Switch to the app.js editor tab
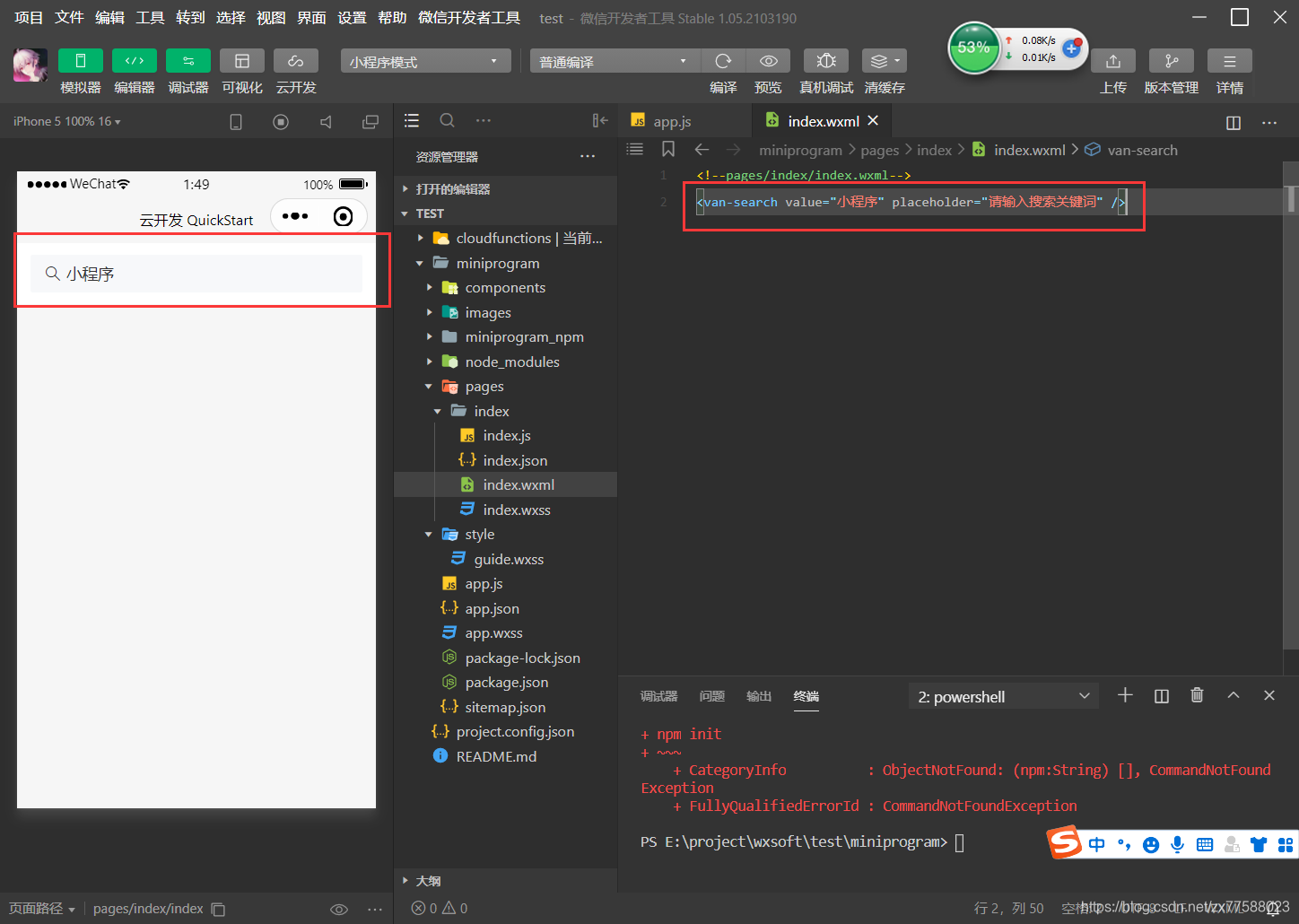The image size is (1299, 924). [x=686, y=121]
